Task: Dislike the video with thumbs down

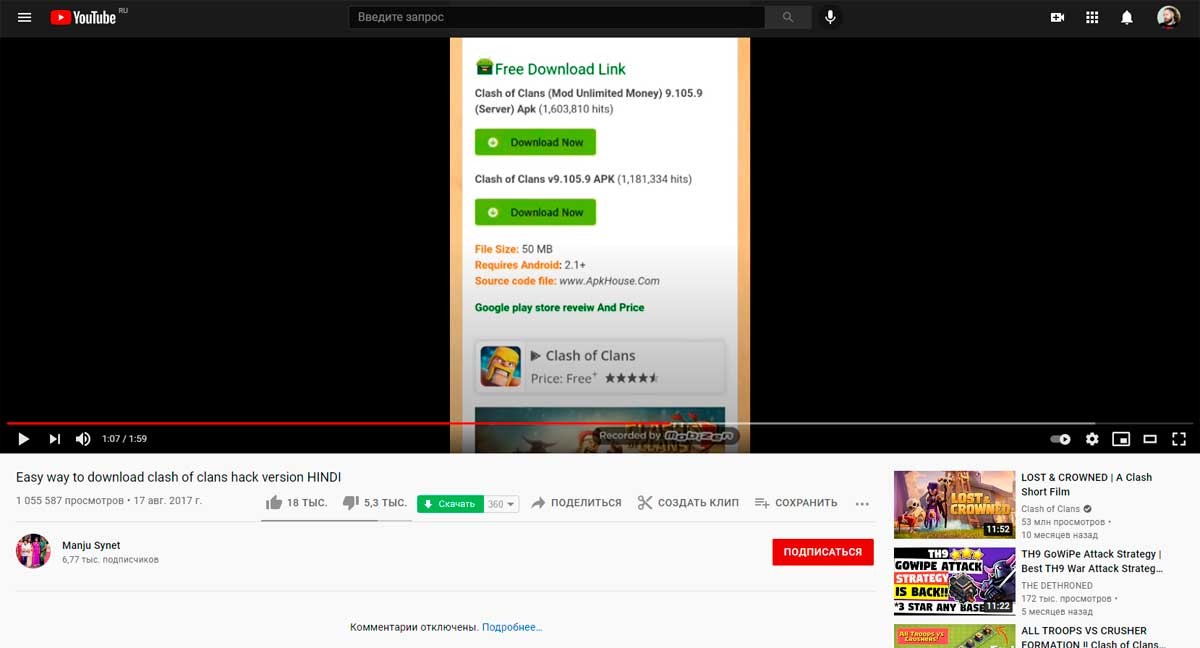Action: (x=374, y=503)
